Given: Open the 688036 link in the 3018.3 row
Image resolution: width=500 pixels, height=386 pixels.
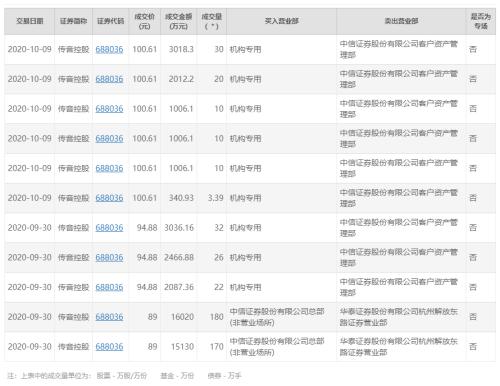Looking at the screenshot, I should coord(109,49).
